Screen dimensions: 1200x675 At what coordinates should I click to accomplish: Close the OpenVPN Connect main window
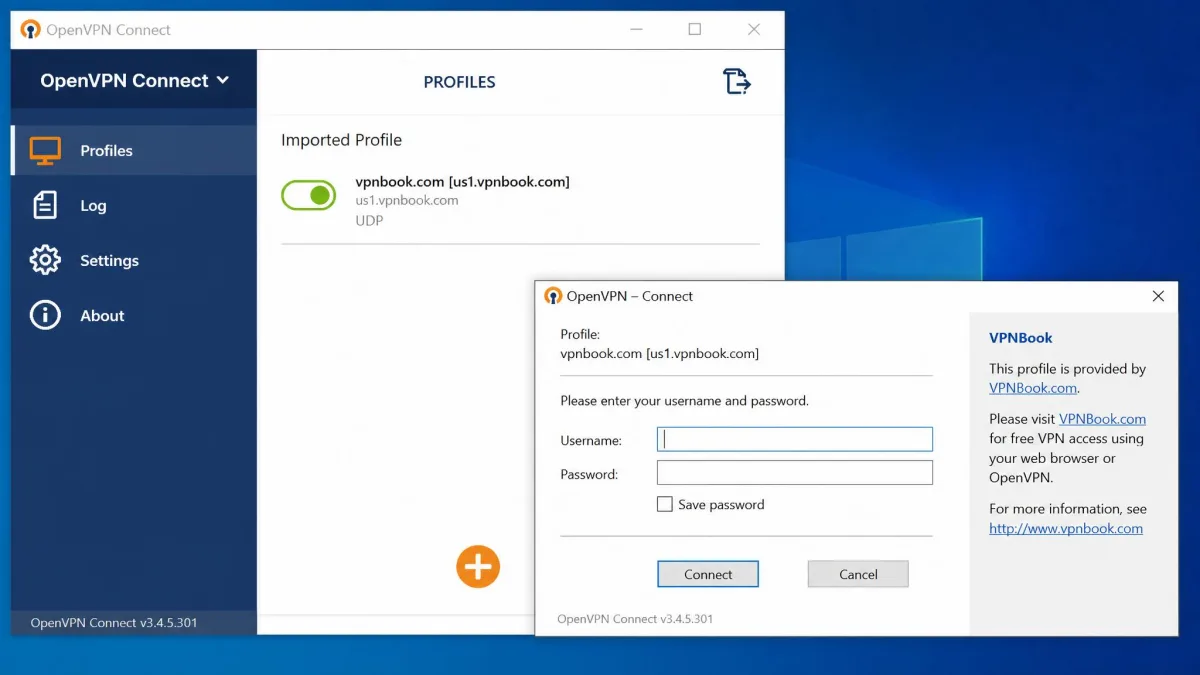(754, 30)
